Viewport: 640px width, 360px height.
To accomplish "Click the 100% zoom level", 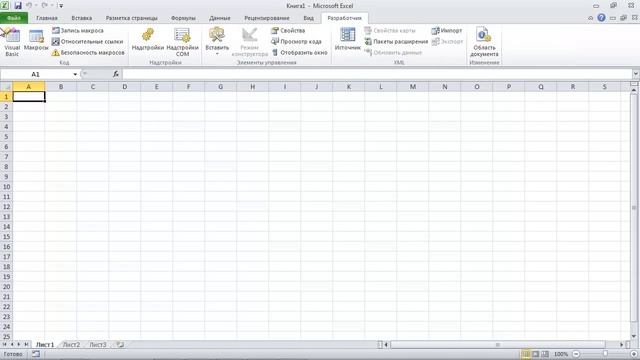I will click(x=561, y=354).
